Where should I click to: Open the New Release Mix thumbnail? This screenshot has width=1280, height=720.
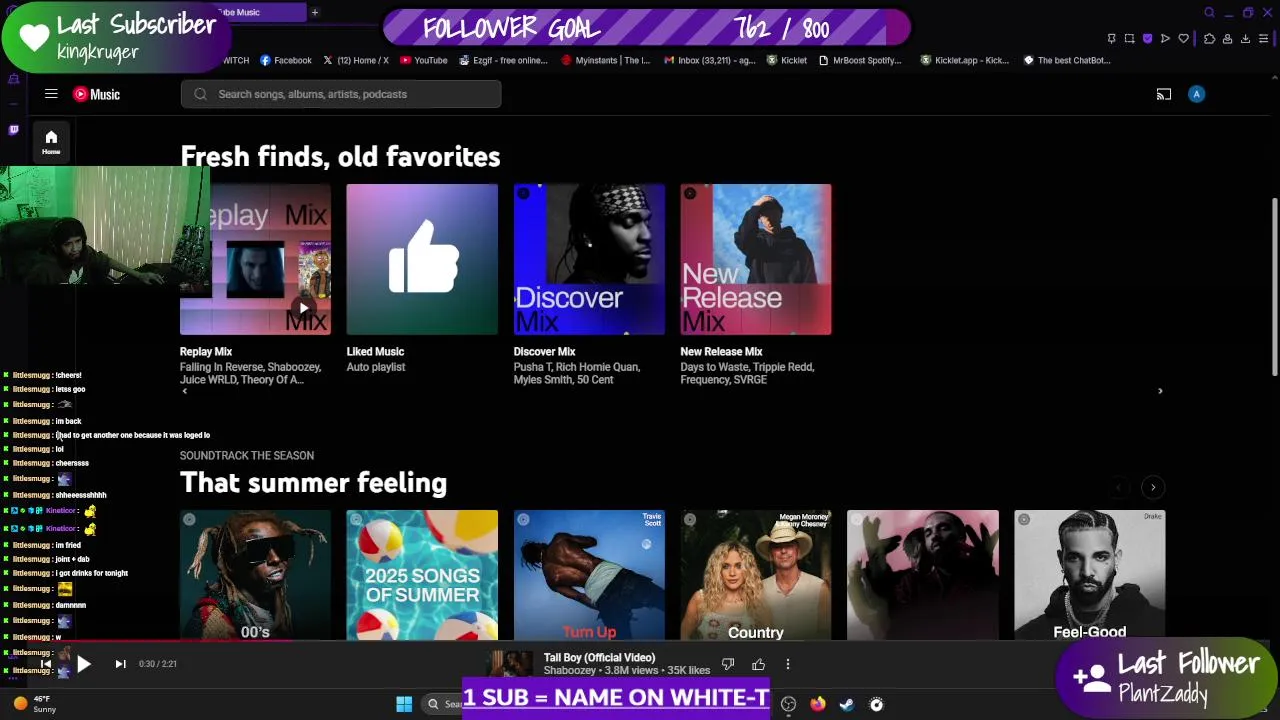(756, 259)
